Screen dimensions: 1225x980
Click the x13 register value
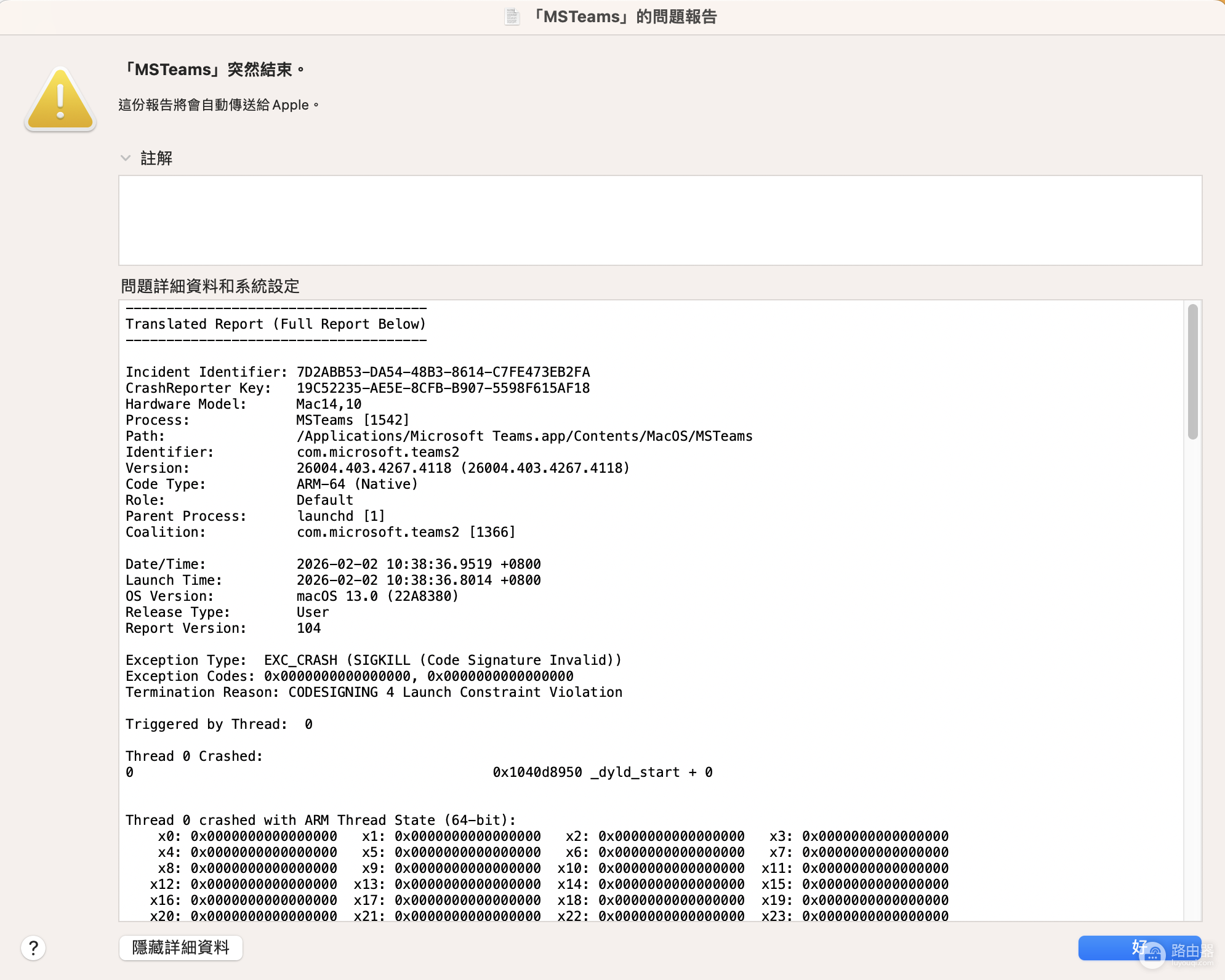click(468, 884)
